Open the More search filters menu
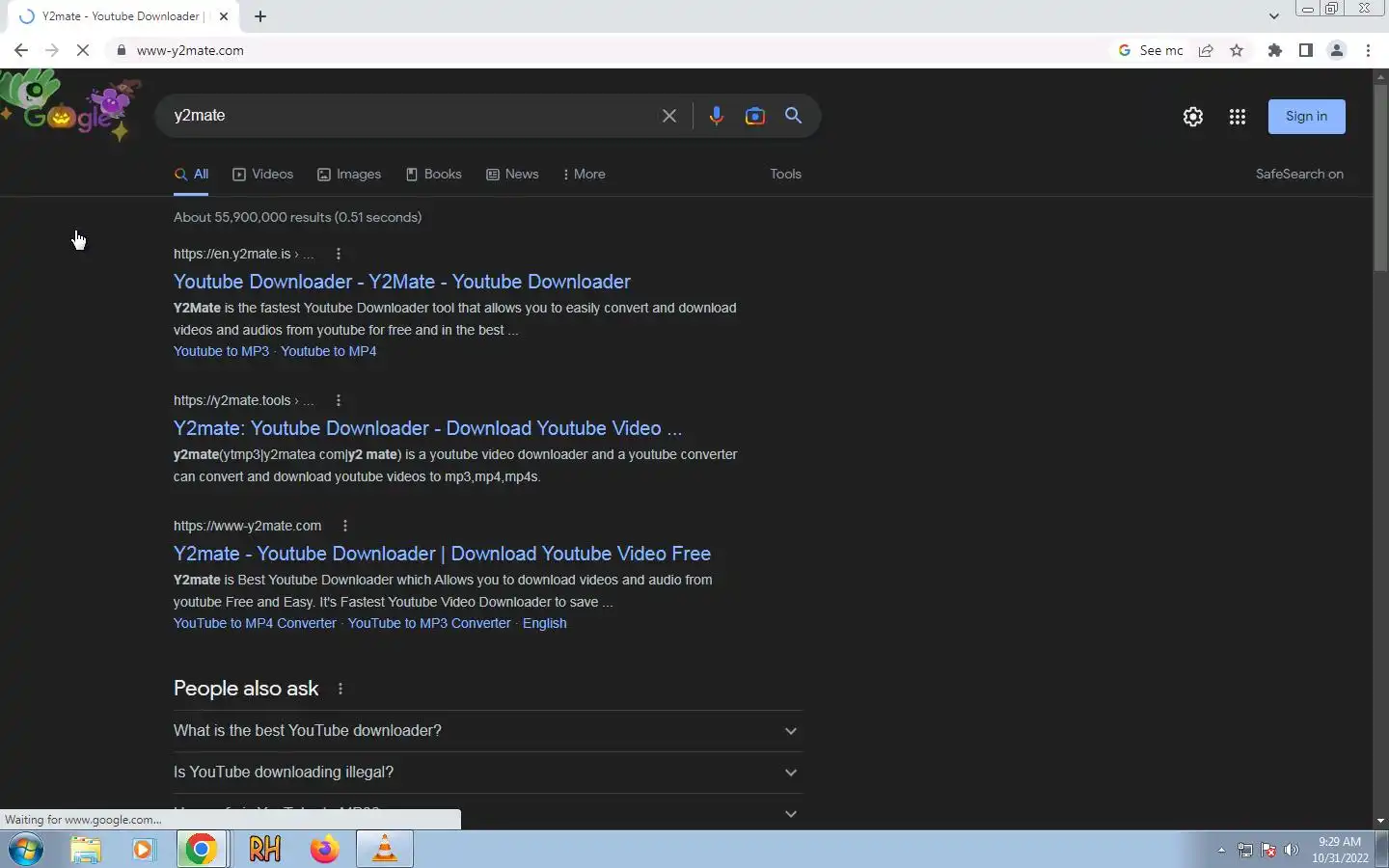Screen dimensions: 1389x868 [584, 175]
